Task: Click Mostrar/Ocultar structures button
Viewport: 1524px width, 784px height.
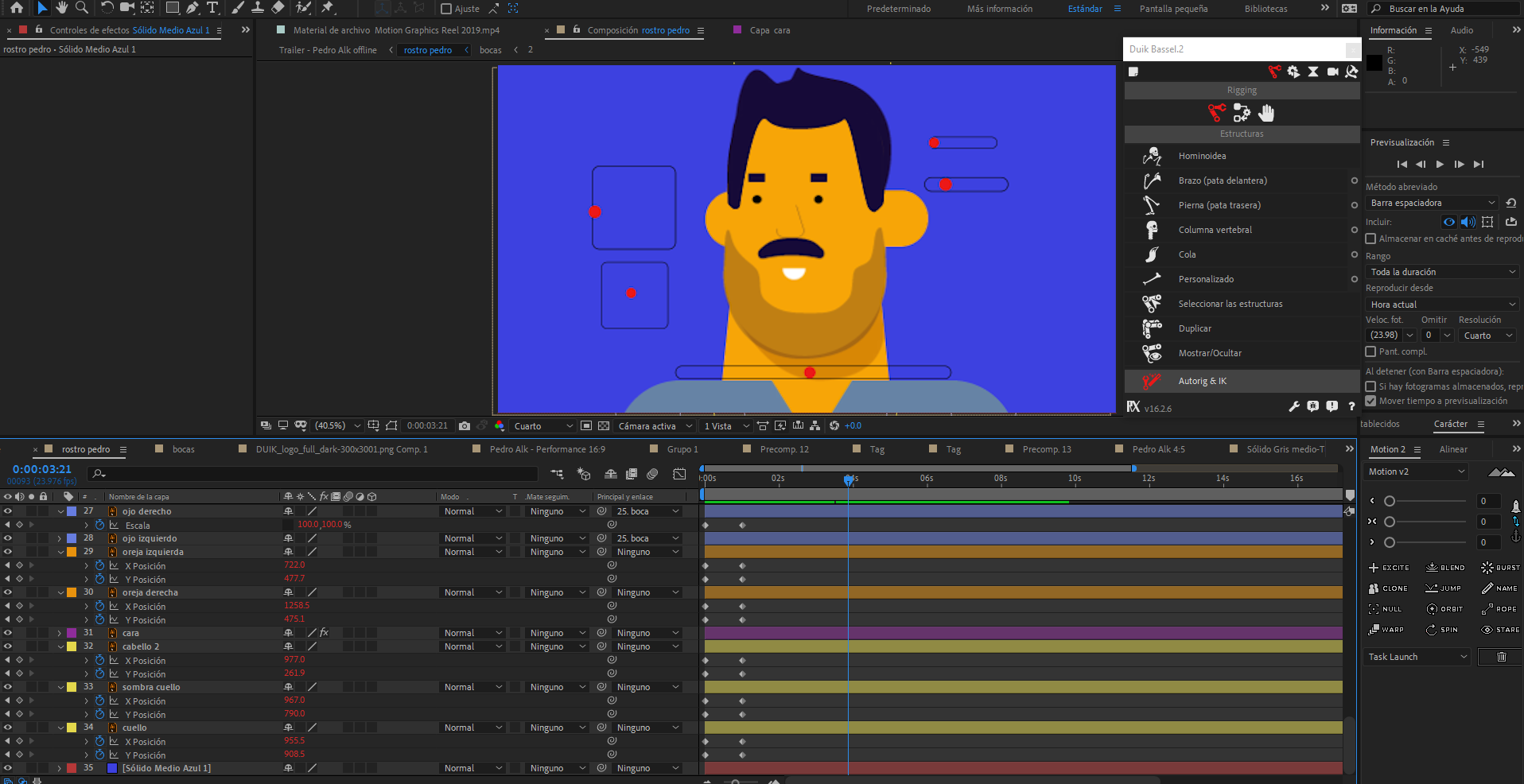Action: click(x=1209, y=353)
